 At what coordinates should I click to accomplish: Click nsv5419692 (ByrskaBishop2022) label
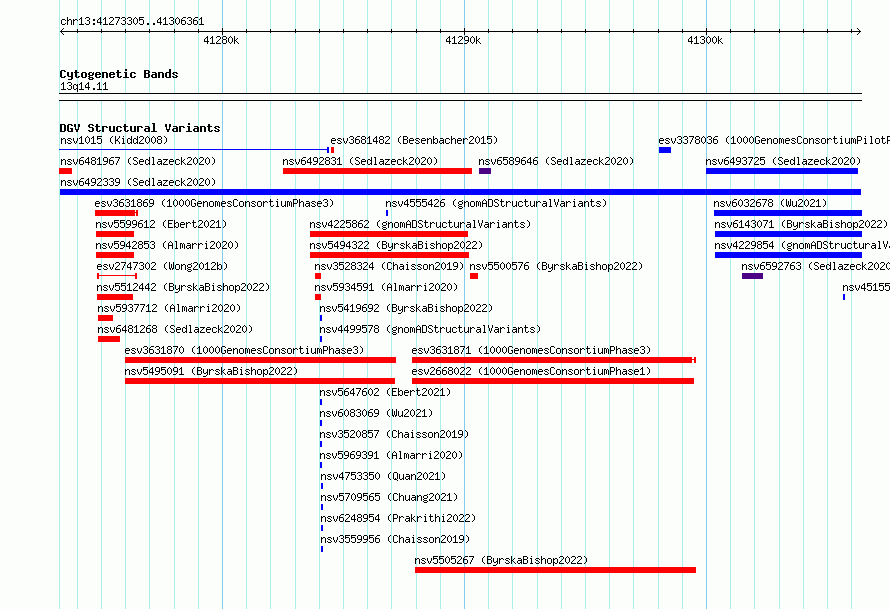tap(406, 308)
